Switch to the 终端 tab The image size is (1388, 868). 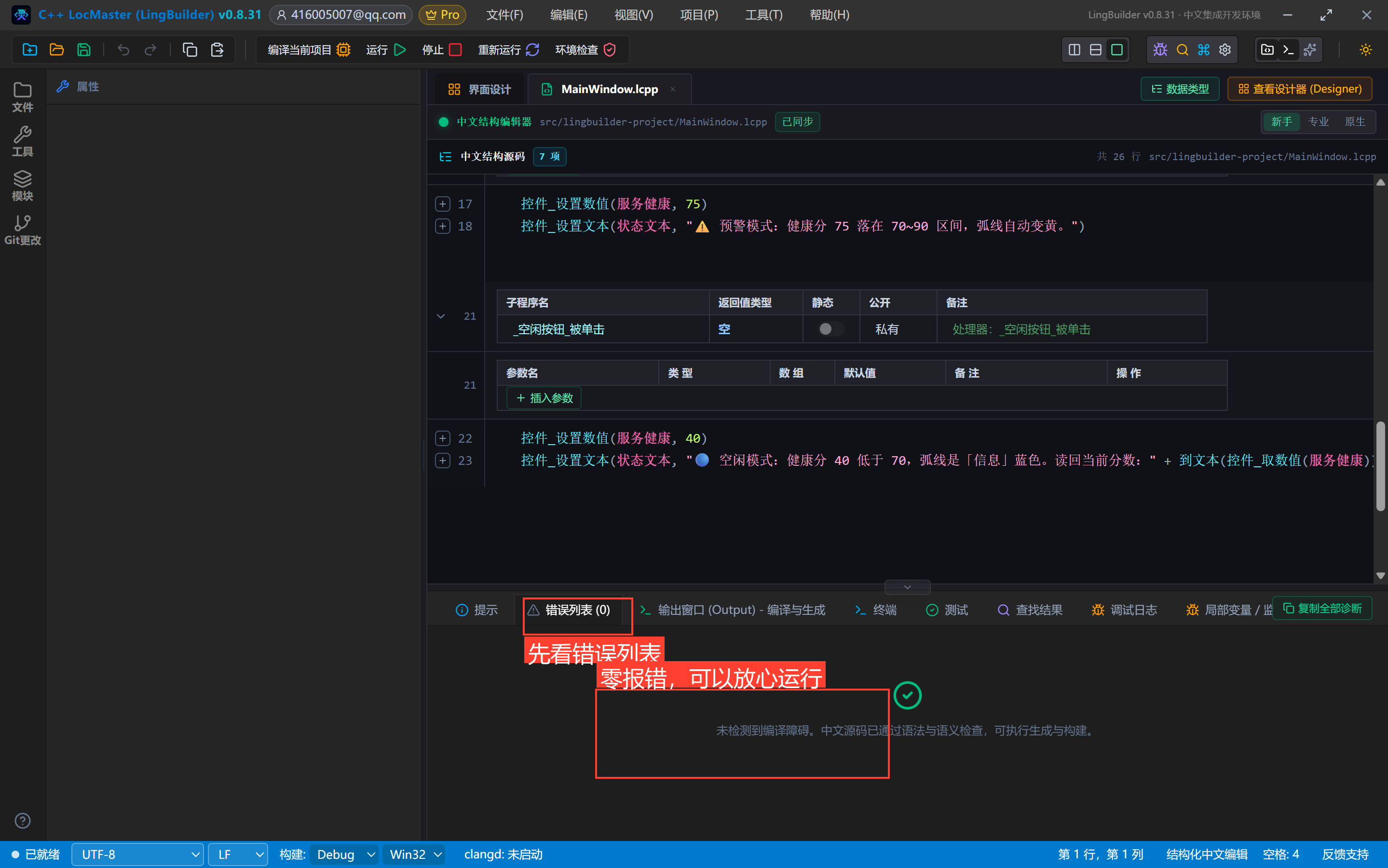coord(876,610)
